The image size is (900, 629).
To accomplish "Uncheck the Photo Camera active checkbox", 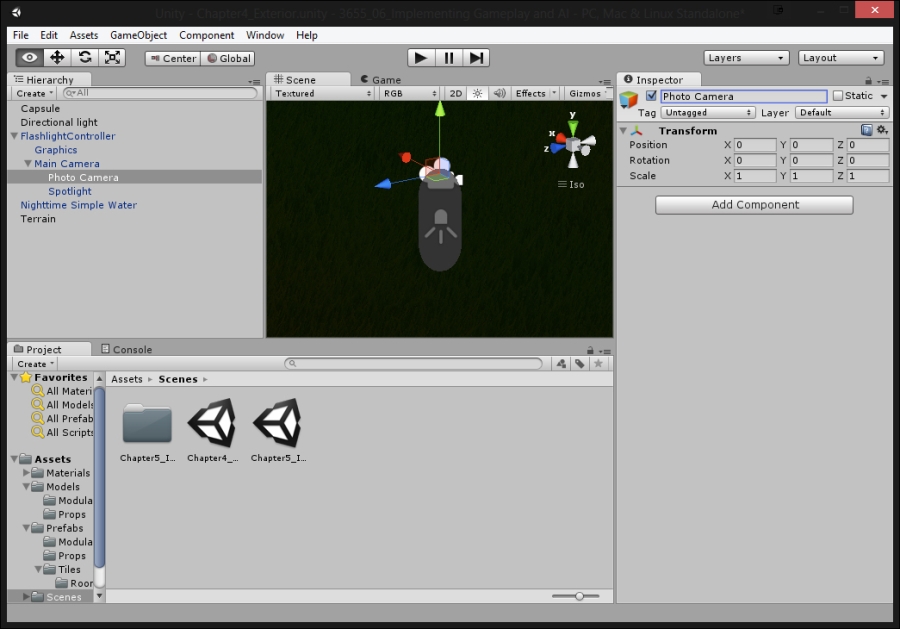I will 651,96.
